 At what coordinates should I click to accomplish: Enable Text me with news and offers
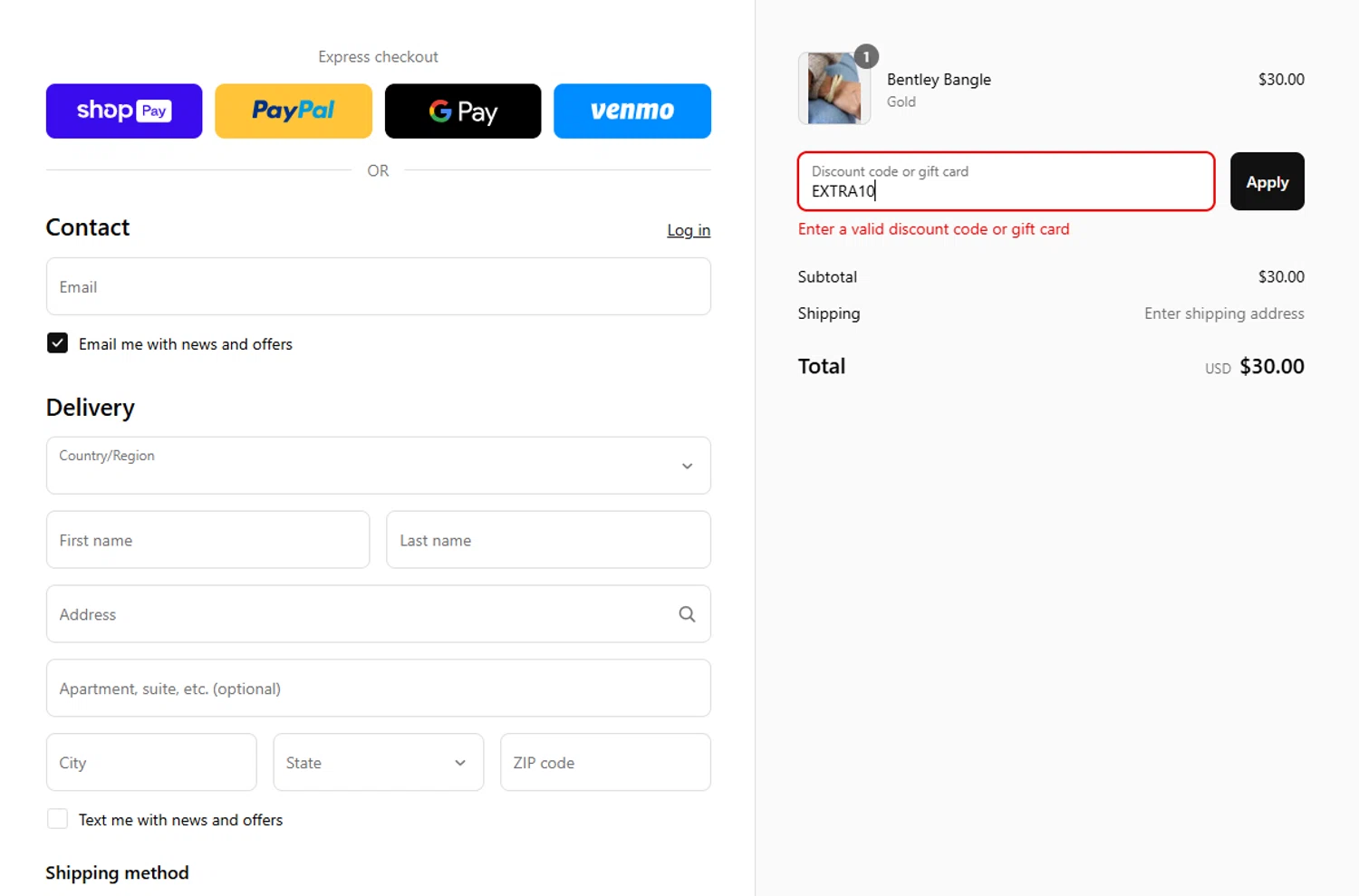click(57, 819)
